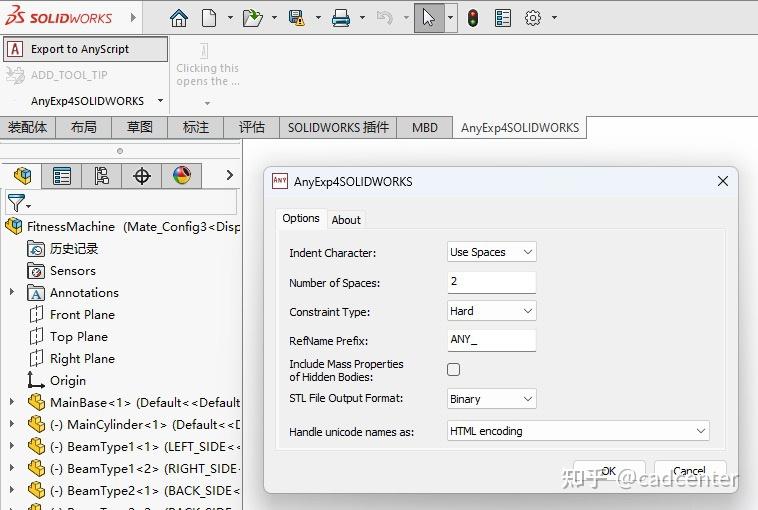Open the ConfigurationManager tab

(102, 175)
